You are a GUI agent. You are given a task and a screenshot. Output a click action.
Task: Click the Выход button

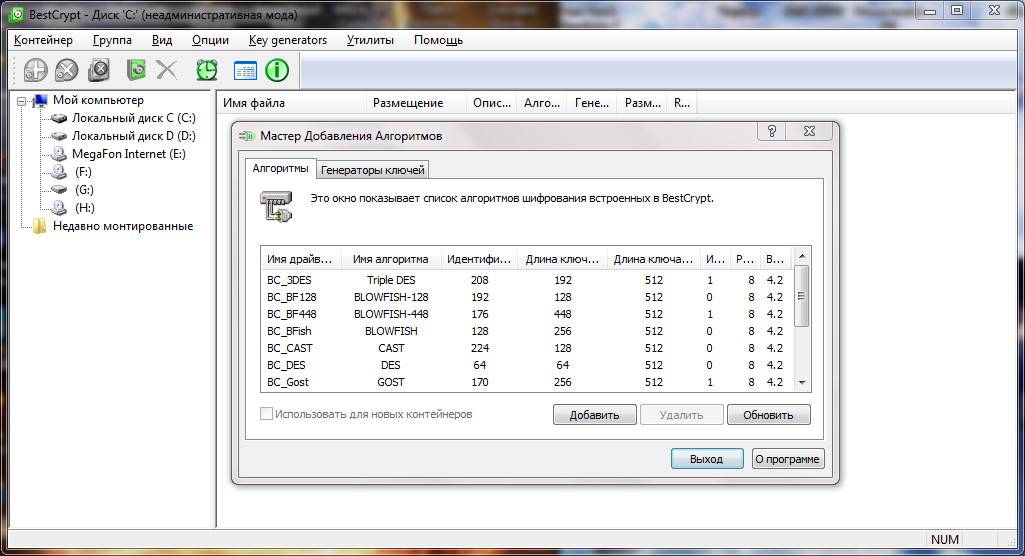pyautogui.click(x=707, y=459)
